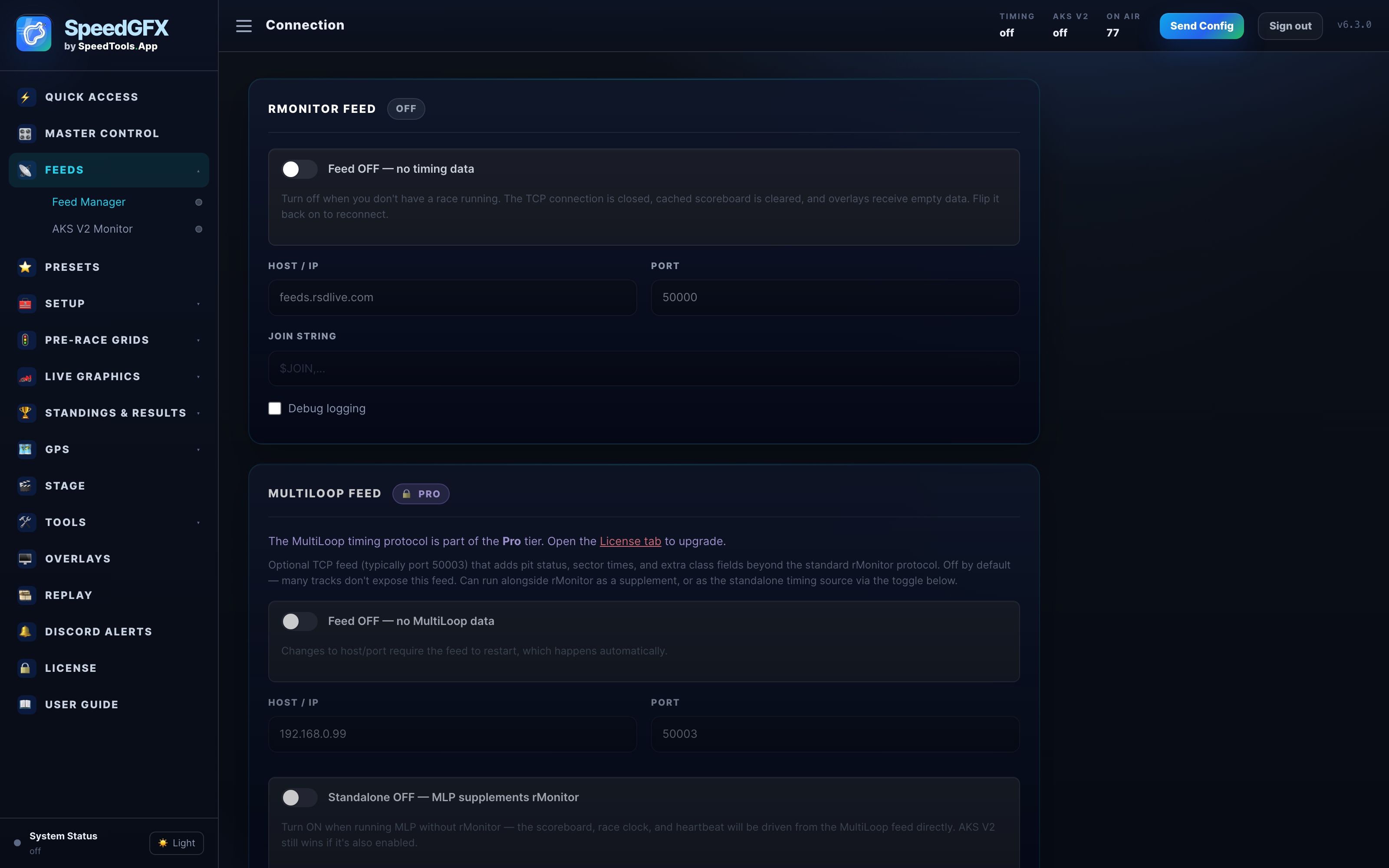Click the ON AIR 77 status
Screen dimensions: 1389x868
[1123, 25]
